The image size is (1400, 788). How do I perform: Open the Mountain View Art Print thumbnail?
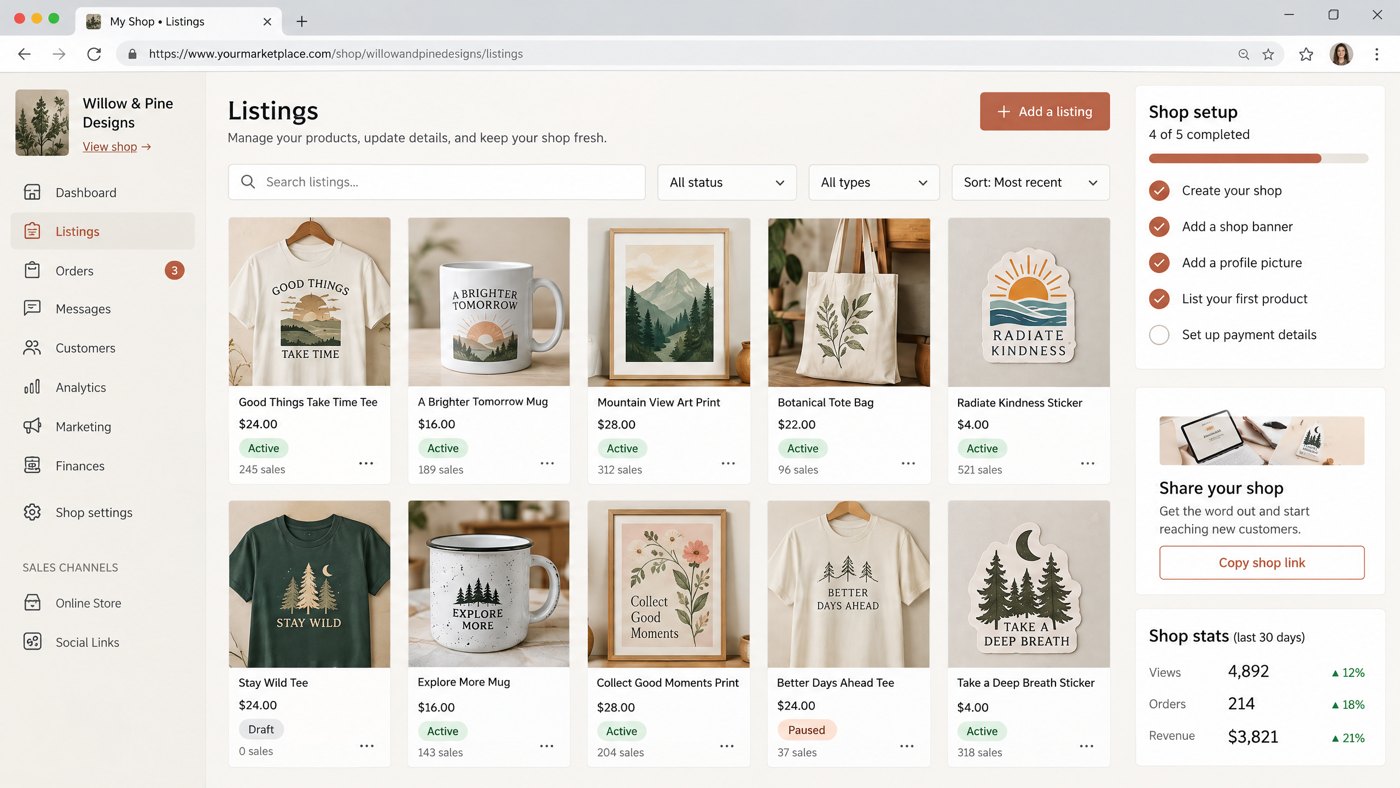669,302
